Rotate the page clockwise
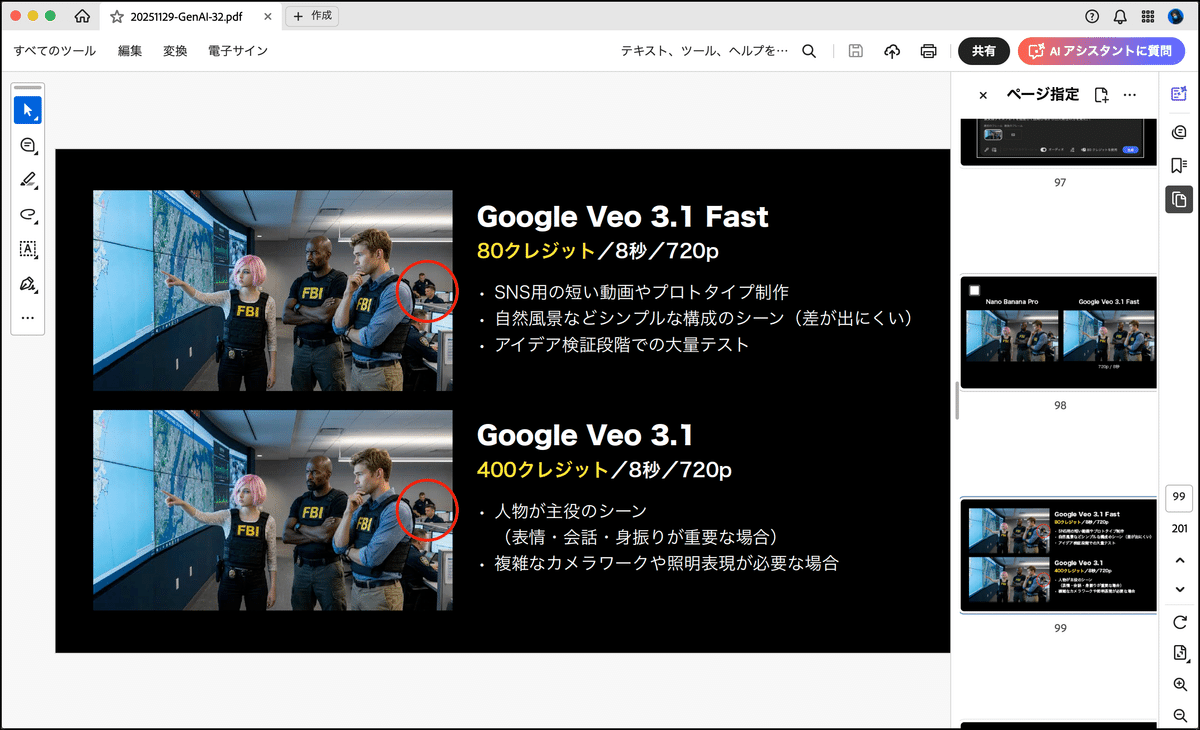Screen dimensions: 1200x730 coord(1179,622)
